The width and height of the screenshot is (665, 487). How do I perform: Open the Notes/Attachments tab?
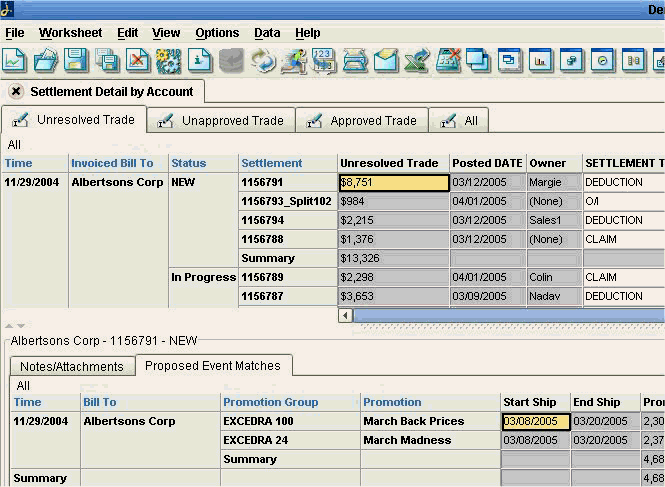point(72,366)
